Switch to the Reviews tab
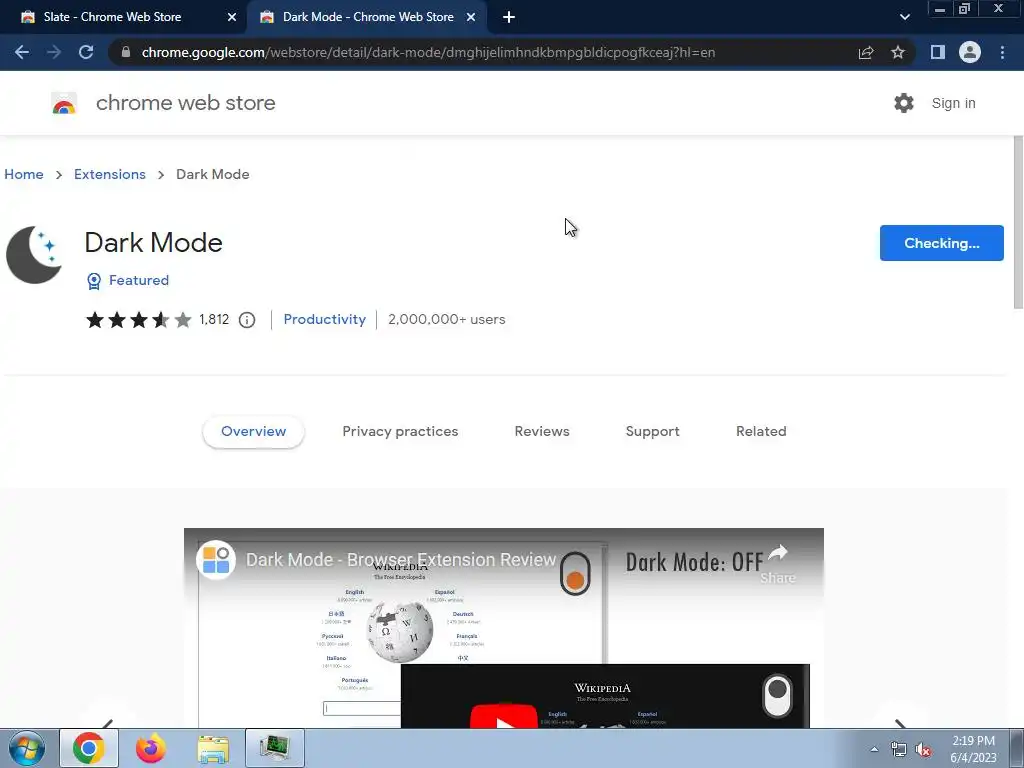The image size is (1024, 768). [x=542, y=432]
